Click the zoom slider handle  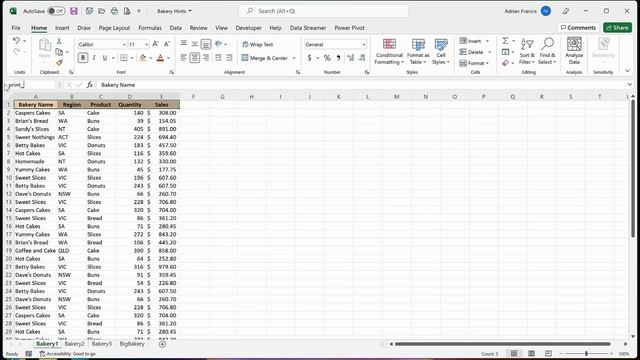[x=587, y=353]
